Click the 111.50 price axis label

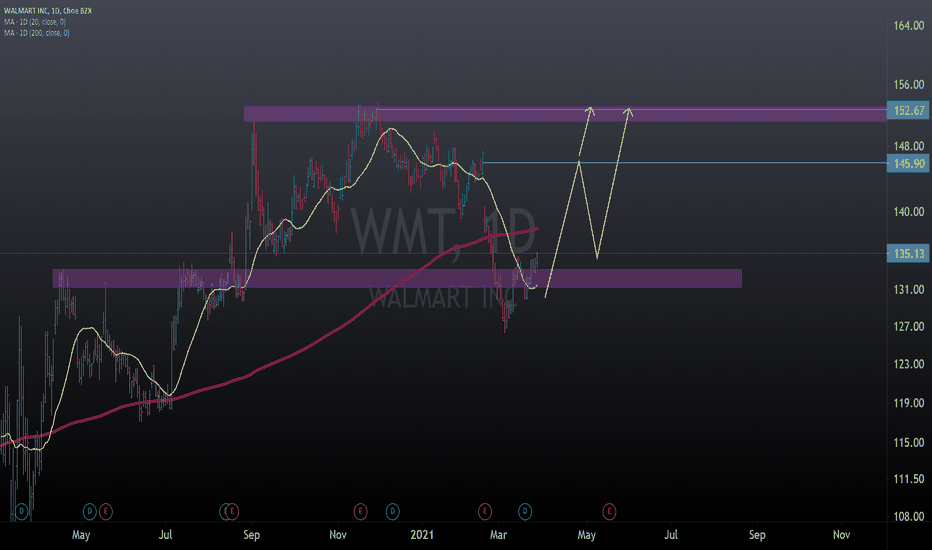[x=909, y=479]
